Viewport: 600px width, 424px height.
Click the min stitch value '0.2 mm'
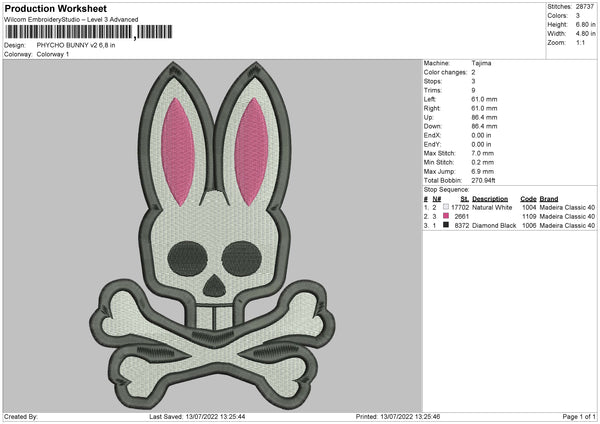[x=483, y=163]
